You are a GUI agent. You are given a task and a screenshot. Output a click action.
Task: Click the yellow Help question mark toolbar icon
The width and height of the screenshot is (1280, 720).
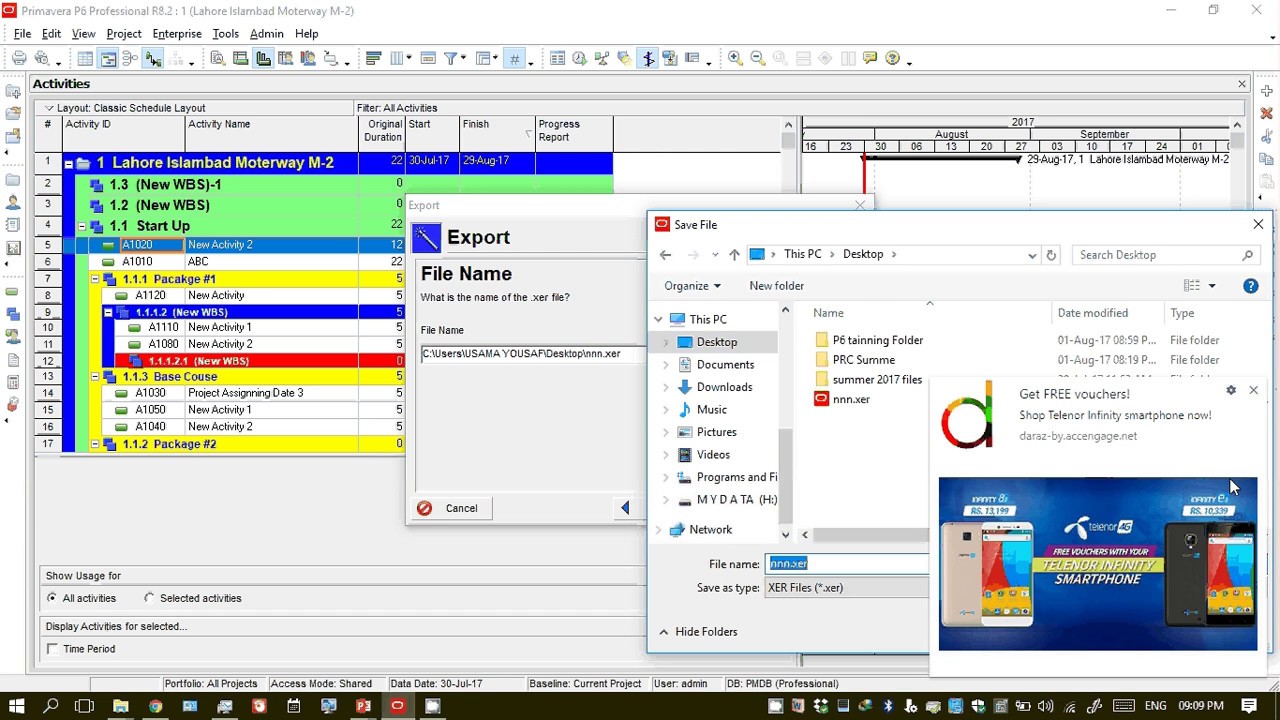click(x=893, y=59)
